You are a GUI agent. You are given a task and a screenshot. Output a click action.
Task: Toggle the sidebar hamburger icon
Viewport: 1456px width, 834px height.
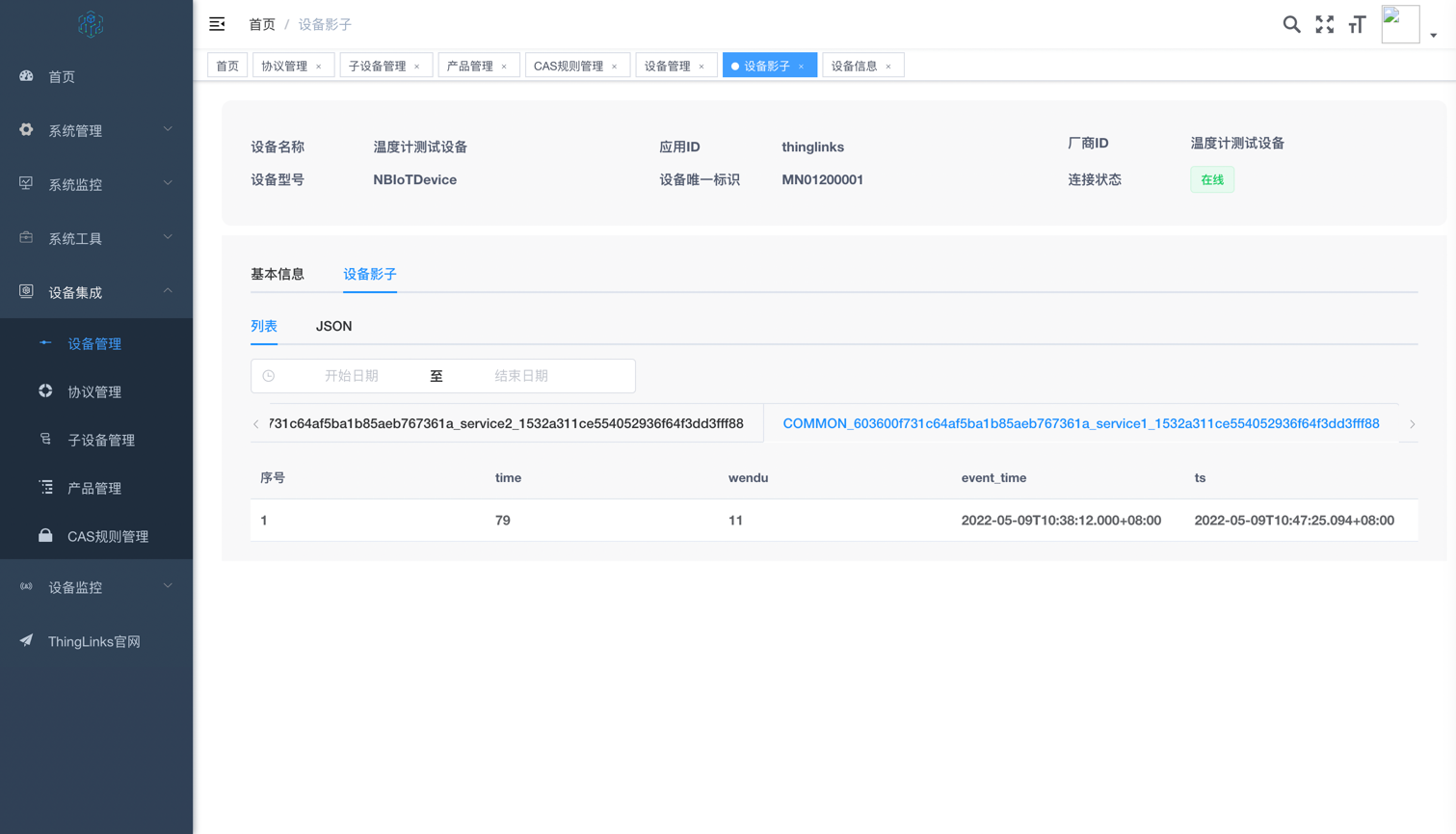[x=217, y=24]
